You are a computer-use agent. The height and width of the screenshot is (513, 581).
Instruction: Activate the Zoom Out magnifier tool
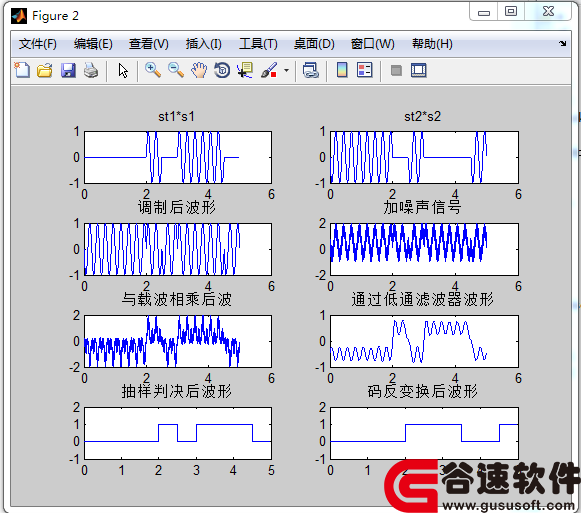(176, 70)
